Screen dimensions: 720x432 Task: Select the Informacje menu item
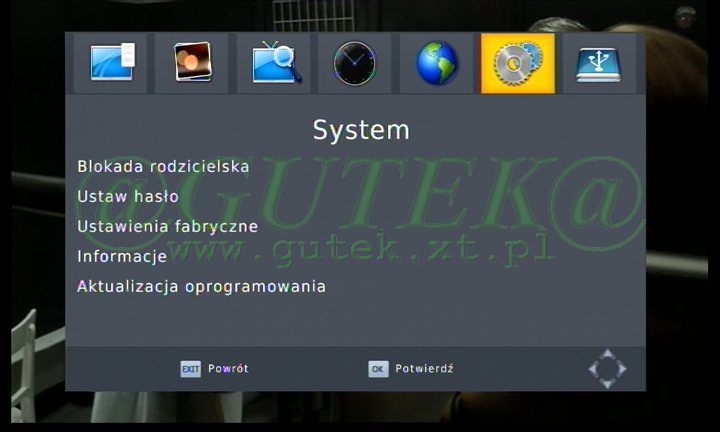(122, 256)
